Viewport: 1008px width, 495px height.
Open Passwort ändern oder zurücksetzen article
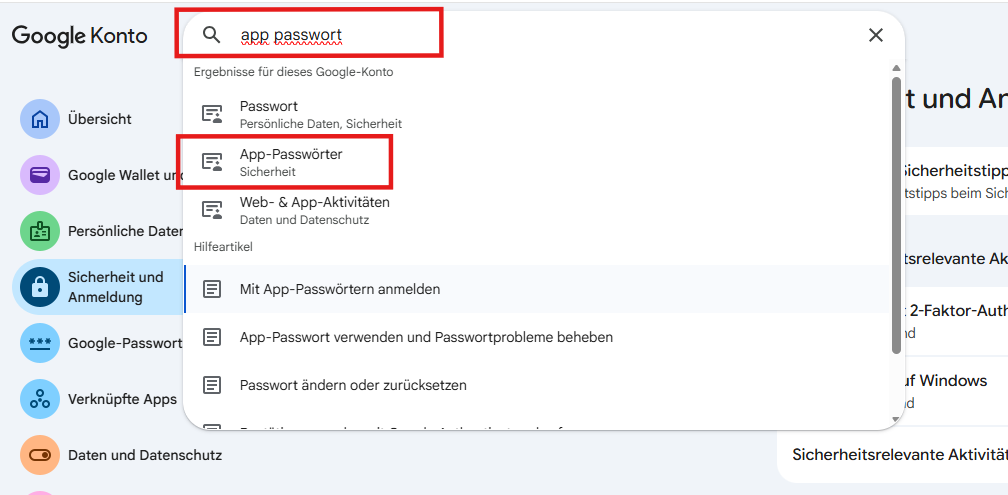coord(537,385)
